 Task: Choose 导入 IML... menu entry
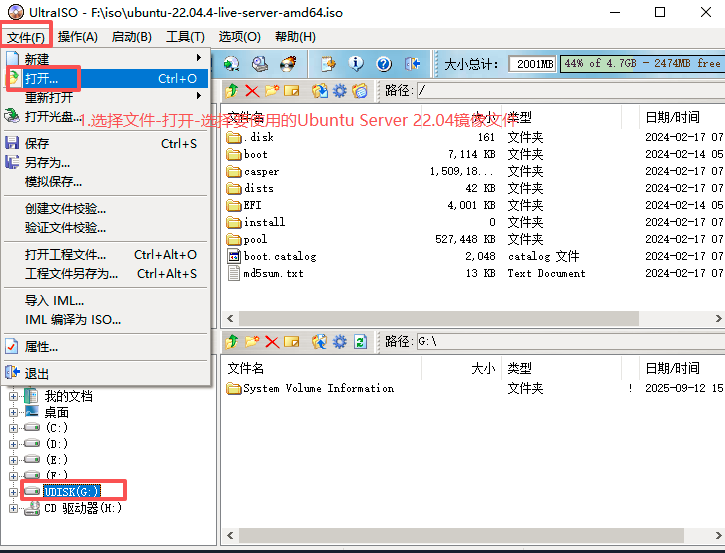106,301
